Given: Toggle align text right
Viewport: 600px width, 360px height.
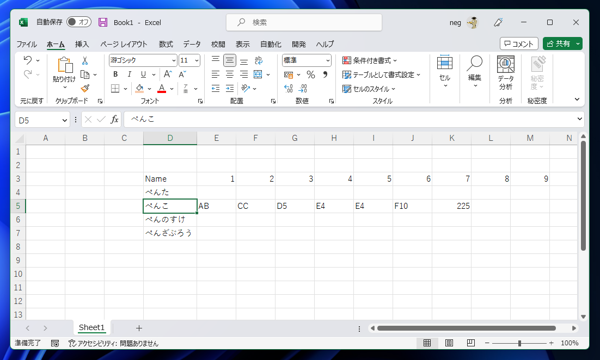Looking at the screenshot, I should click(244, 75).
